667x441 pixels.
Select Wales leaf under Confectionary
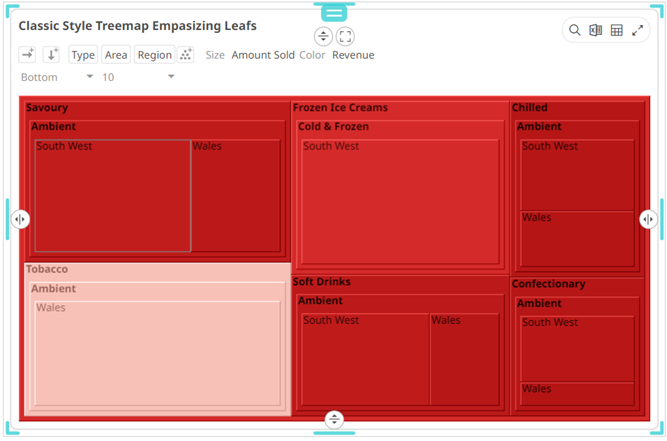(x=578, y=394)
